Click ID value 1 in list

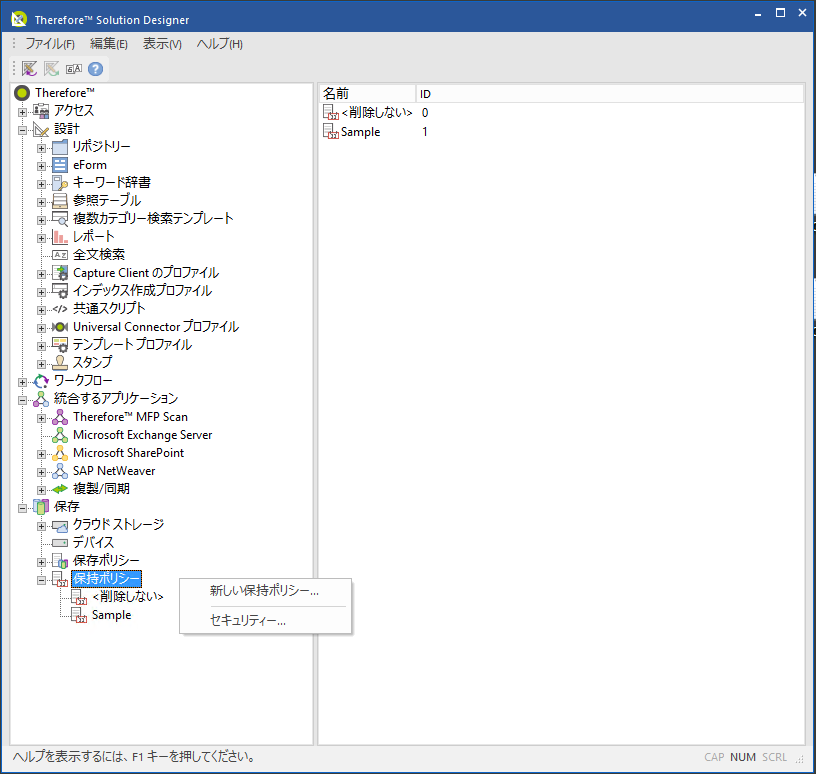(x=425, y=132)
